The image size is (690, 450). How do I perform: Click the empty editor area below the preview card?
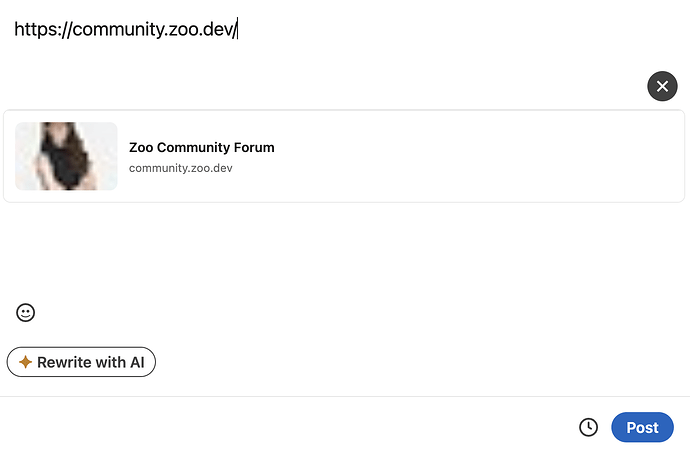(x=343, y=251)
